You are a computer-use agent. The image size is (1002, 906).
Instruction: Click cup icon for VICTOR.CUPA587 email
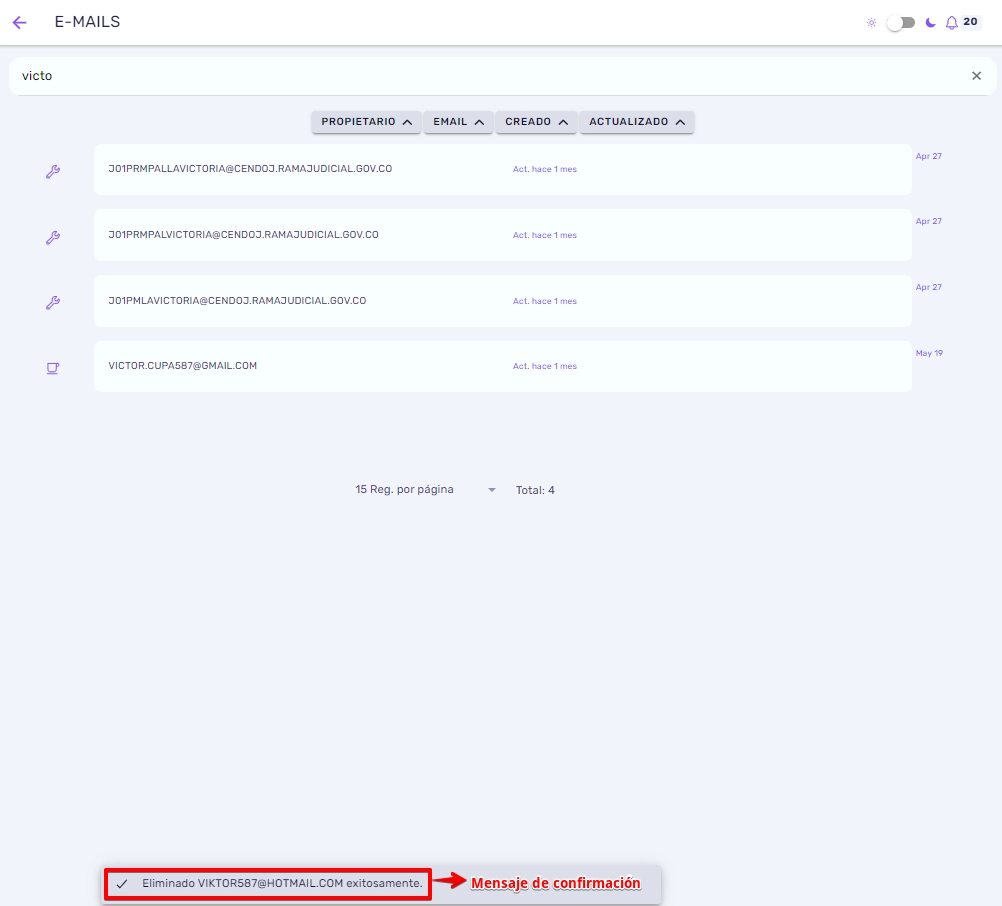(53, 368)
